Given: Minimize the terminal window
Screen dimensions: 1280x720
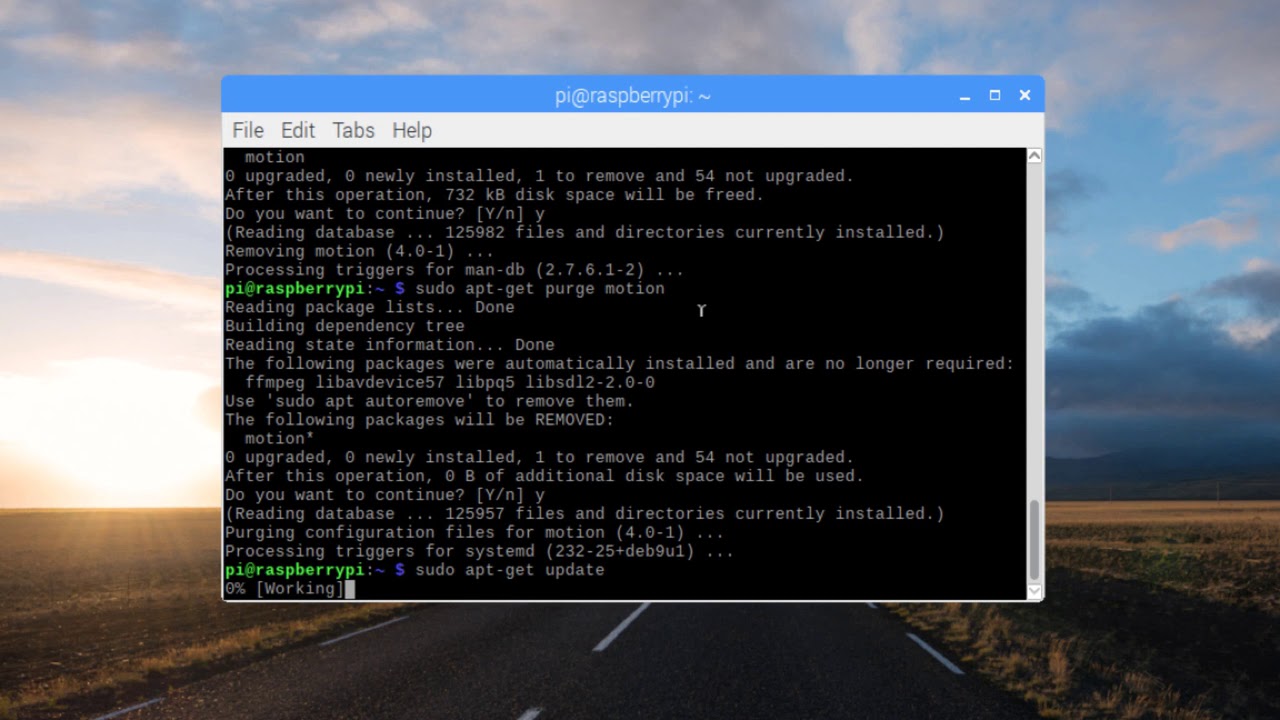Looking at the screenshot, I should pyautogui.click(x=965, y=96).
